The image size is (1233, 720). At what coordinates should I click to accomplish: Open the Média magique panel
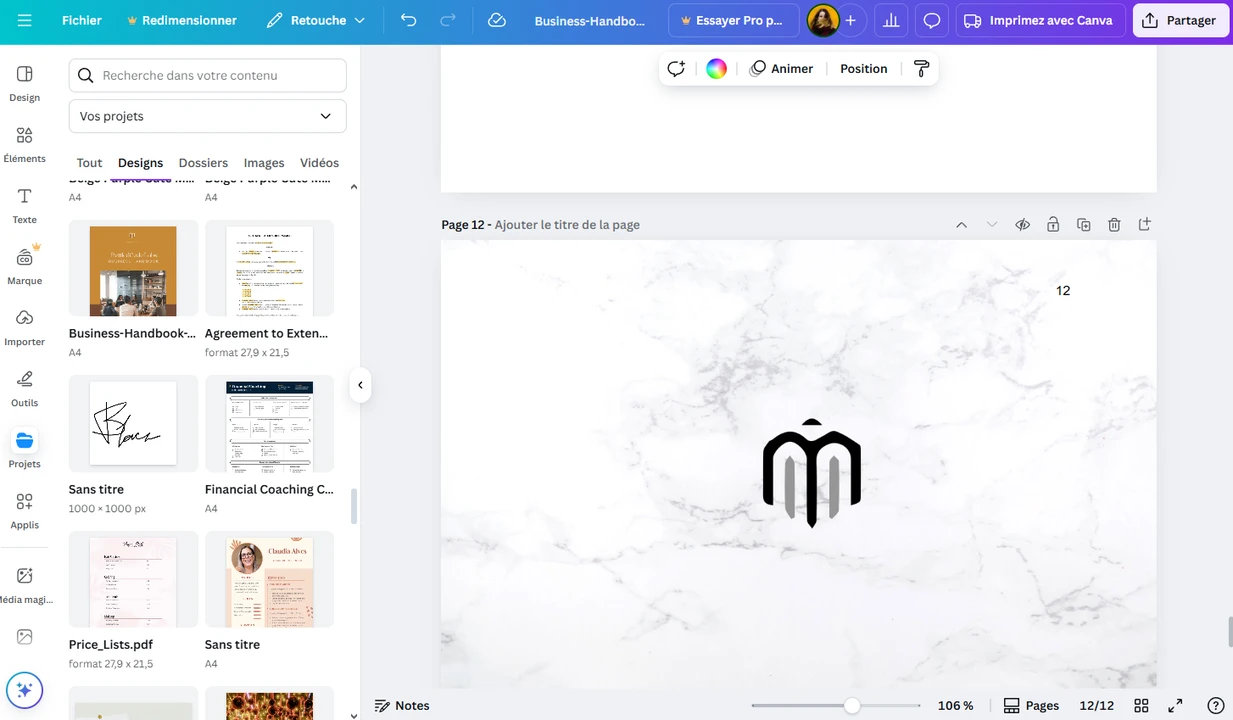(25, 586)
